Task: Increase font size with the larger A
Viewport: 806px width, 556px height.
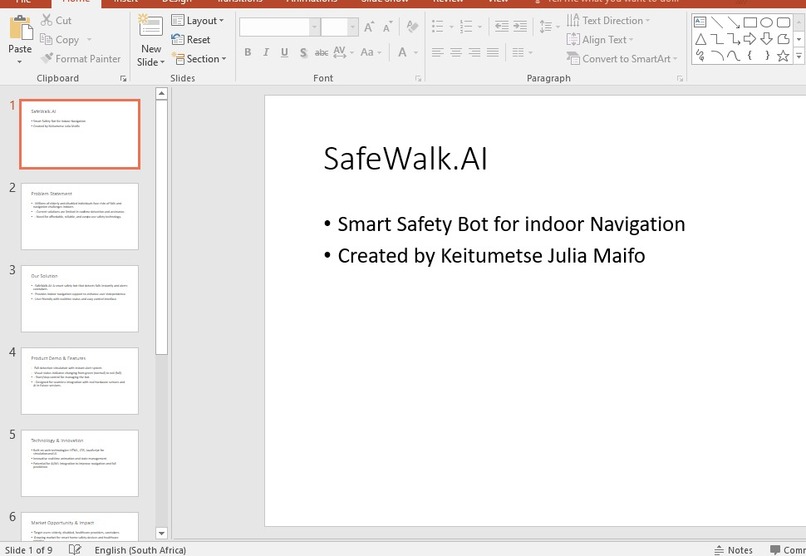Action: point(369,27)
